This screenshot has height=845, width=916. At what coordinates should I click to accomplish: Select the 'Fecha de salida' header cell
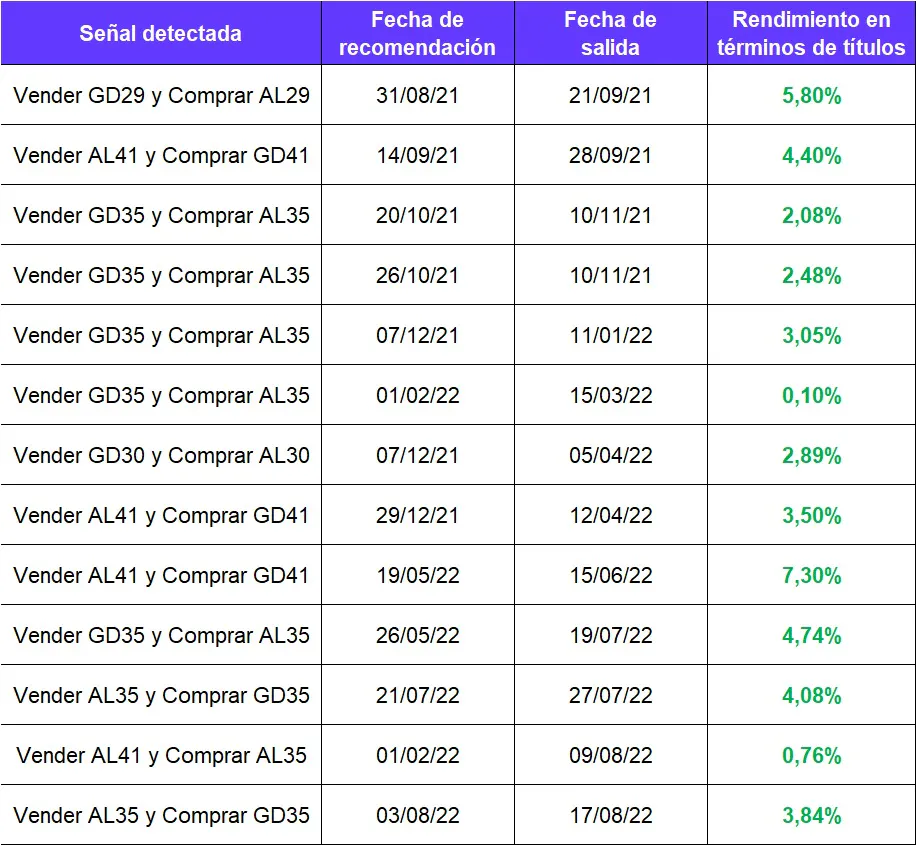(610, 33)
